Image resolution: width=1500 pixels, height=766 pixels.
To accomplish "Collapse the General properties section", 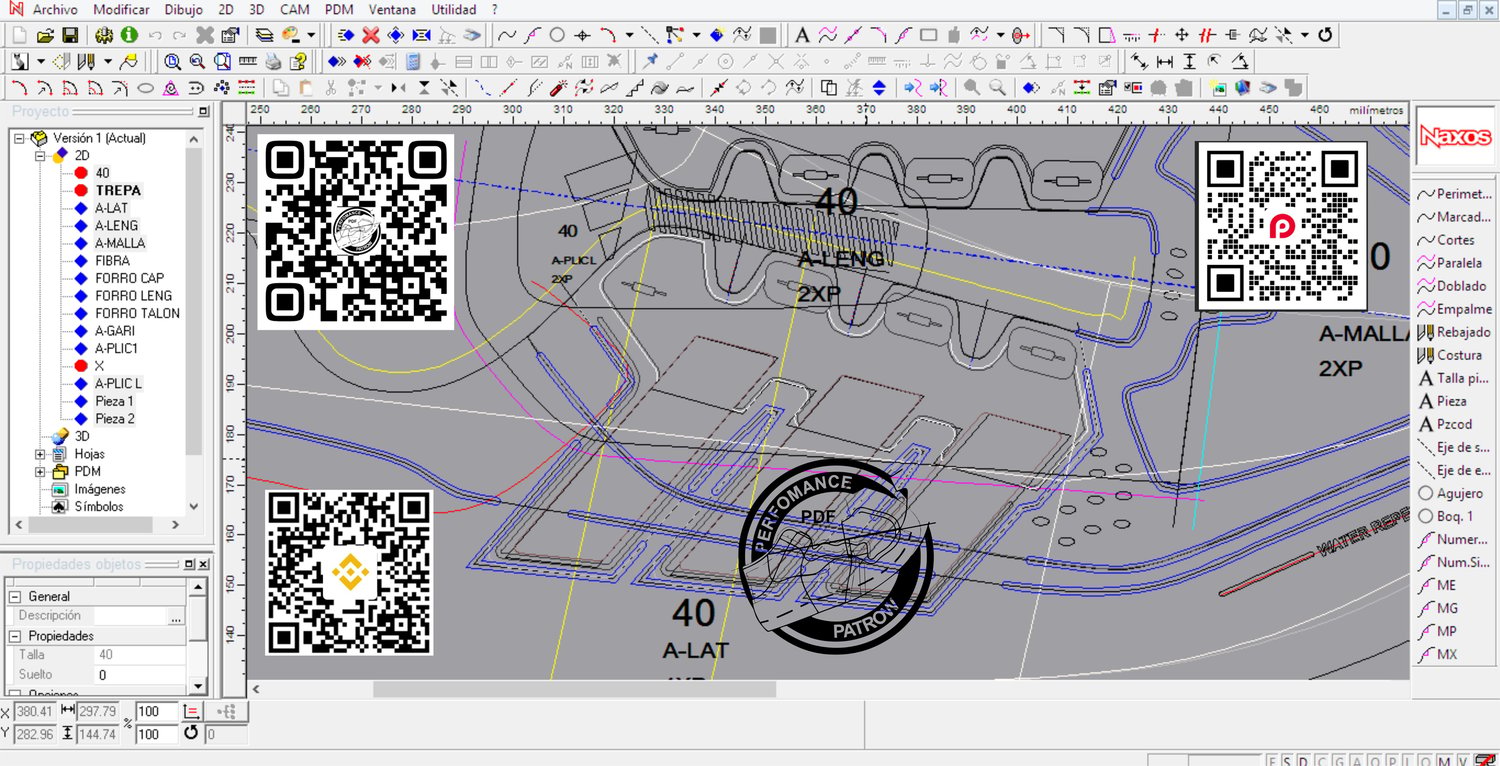I will coord(15,596).
